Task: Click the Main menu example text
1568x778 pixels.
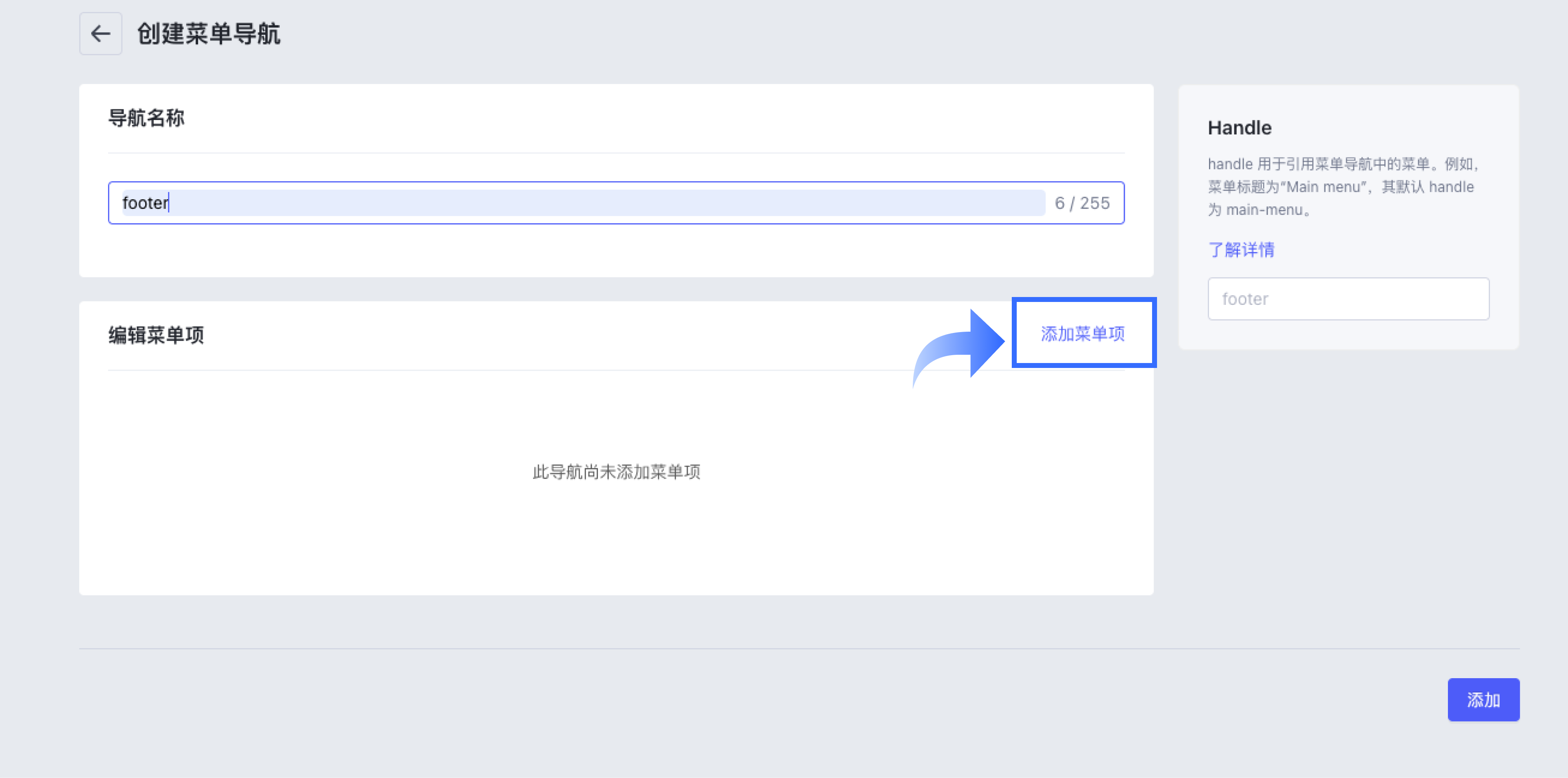Action: tap(1323, 187)
